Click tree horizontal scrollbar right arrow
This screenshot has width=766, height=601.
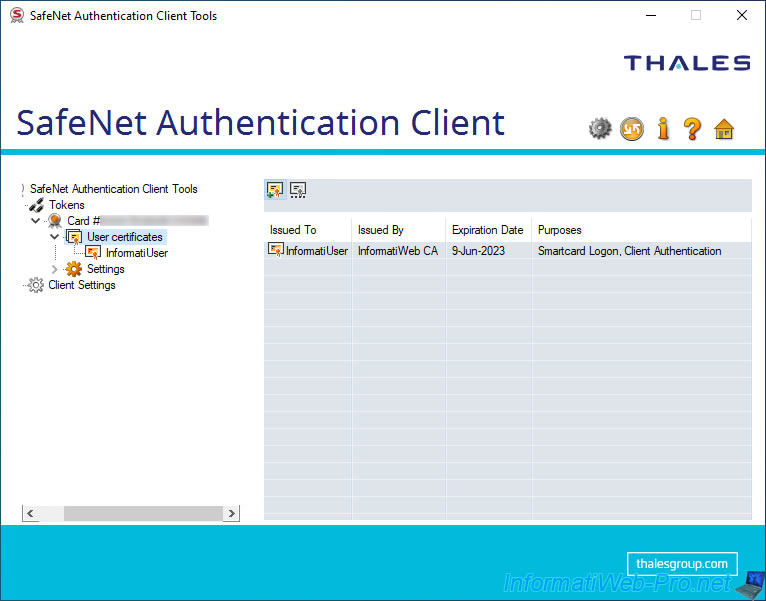pyautogui.click(x=231, y=513)
